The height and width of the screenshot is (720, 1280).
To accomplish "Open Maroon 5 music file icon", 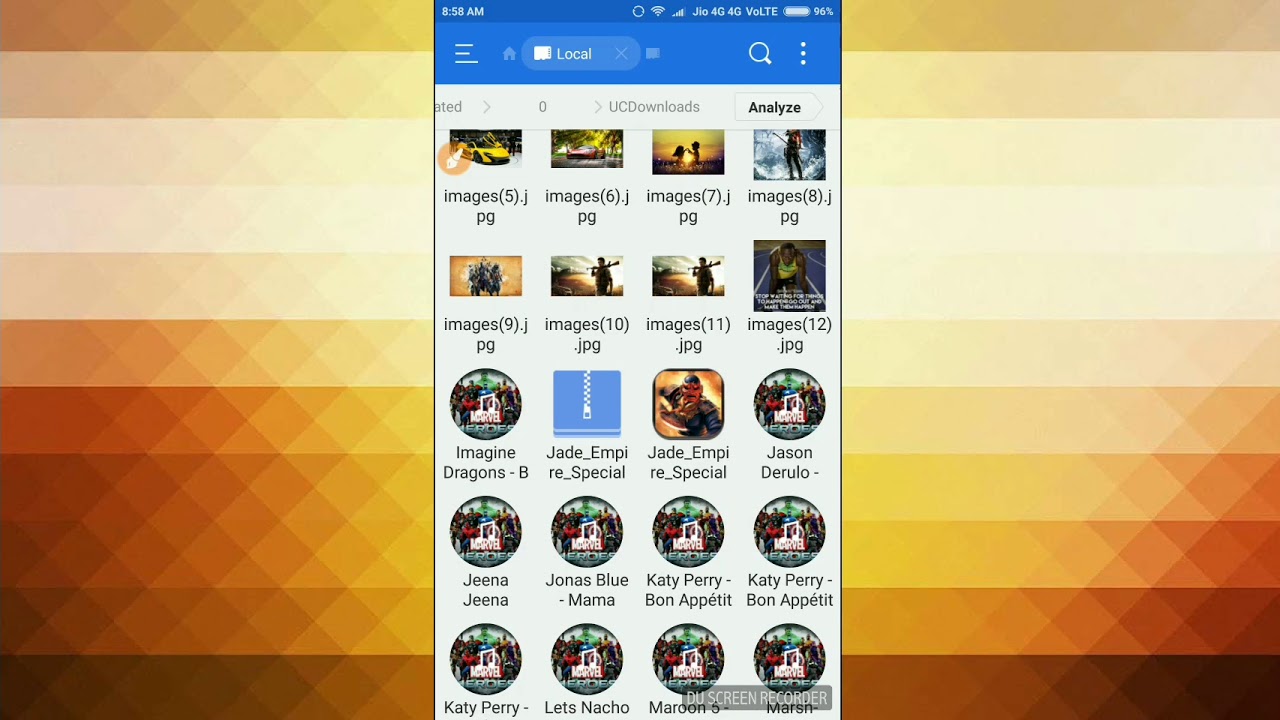I will (x=688, y=660).
